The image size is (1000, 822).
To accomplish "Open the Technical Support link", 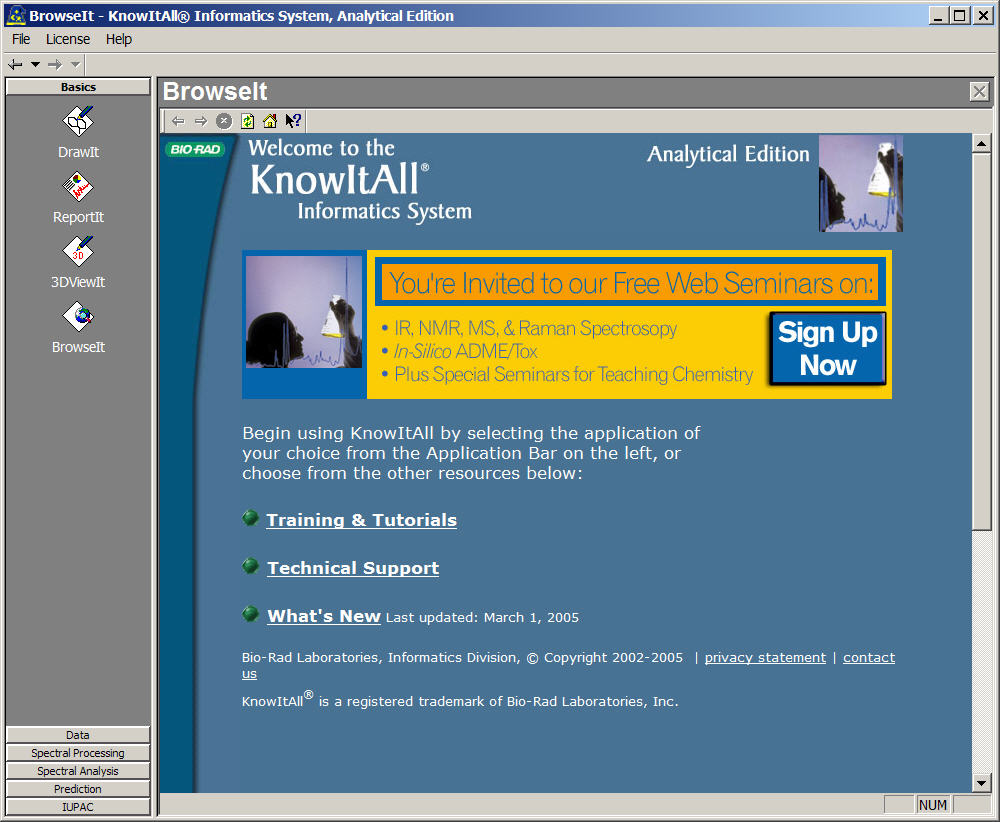I will 353,568.
